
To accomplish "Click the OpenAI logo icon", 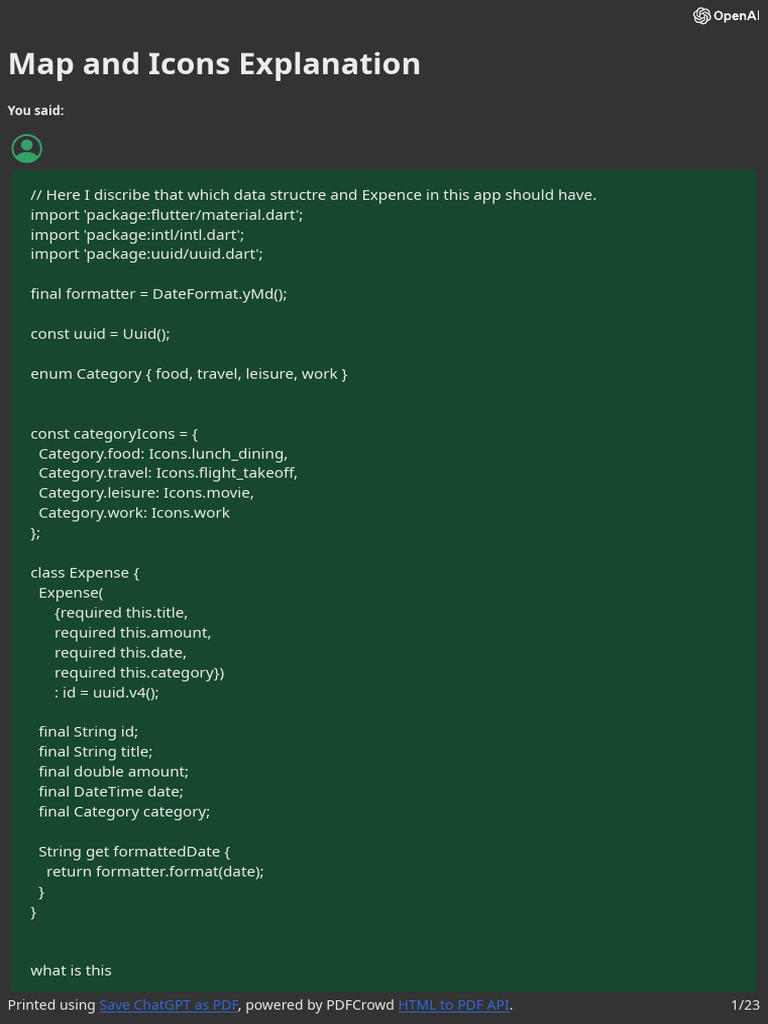I will click(x=701, y=15).
